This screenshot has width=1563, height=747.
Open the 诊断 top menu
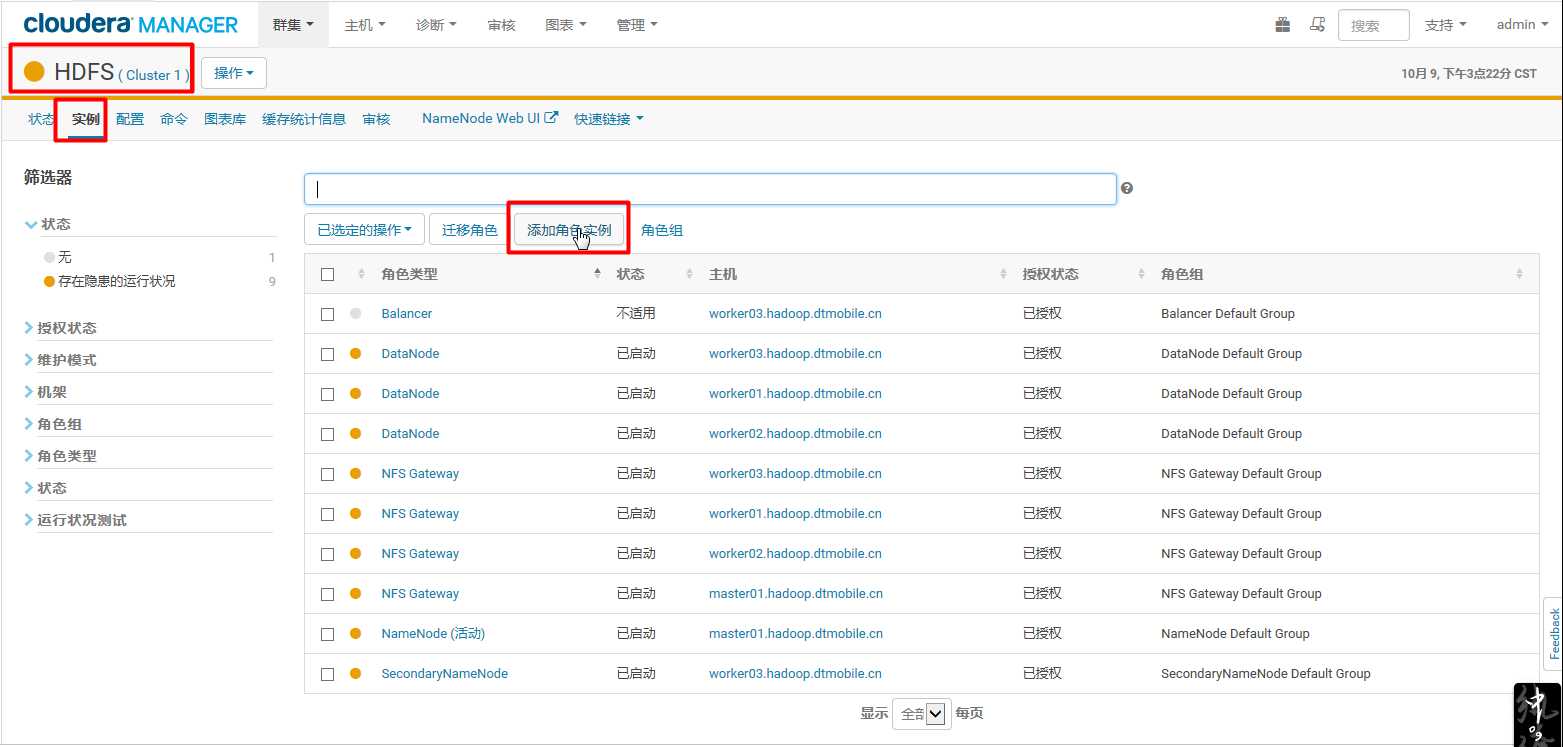click(437, 25)
